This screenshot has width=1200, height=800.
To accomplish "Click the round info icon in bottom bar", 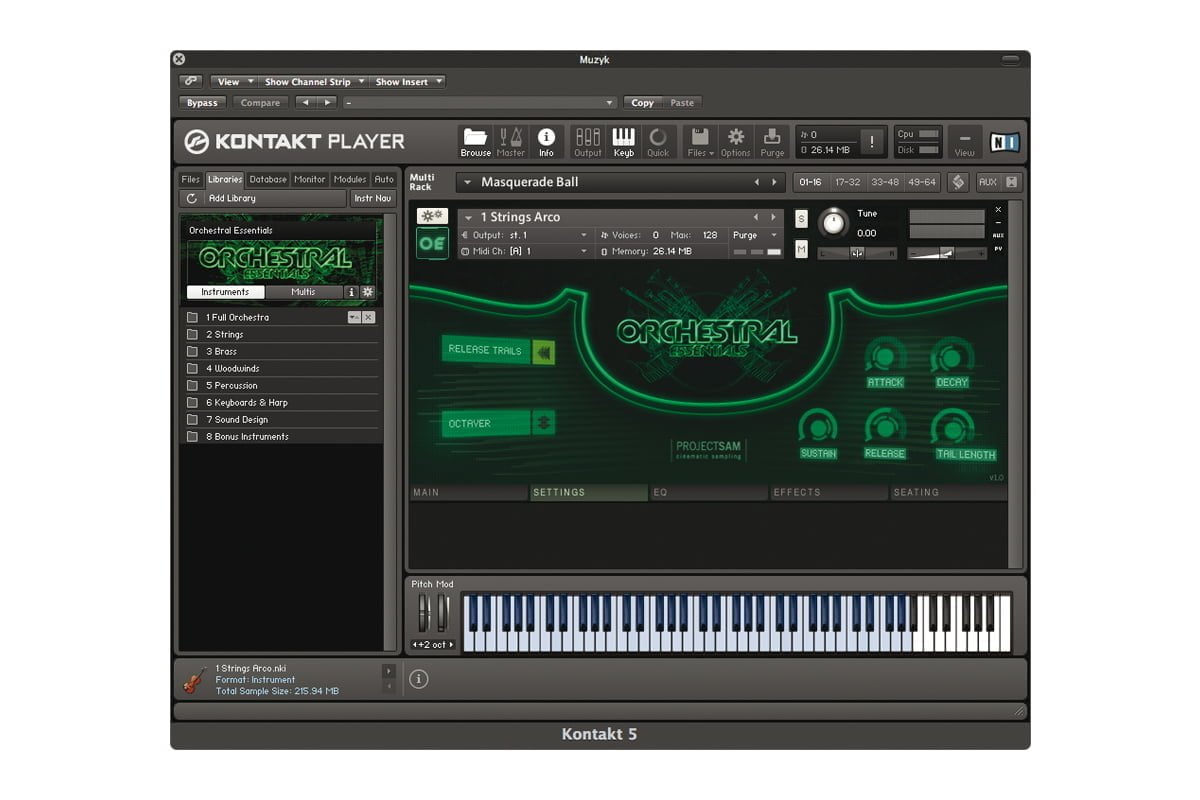I will (419, 679).
